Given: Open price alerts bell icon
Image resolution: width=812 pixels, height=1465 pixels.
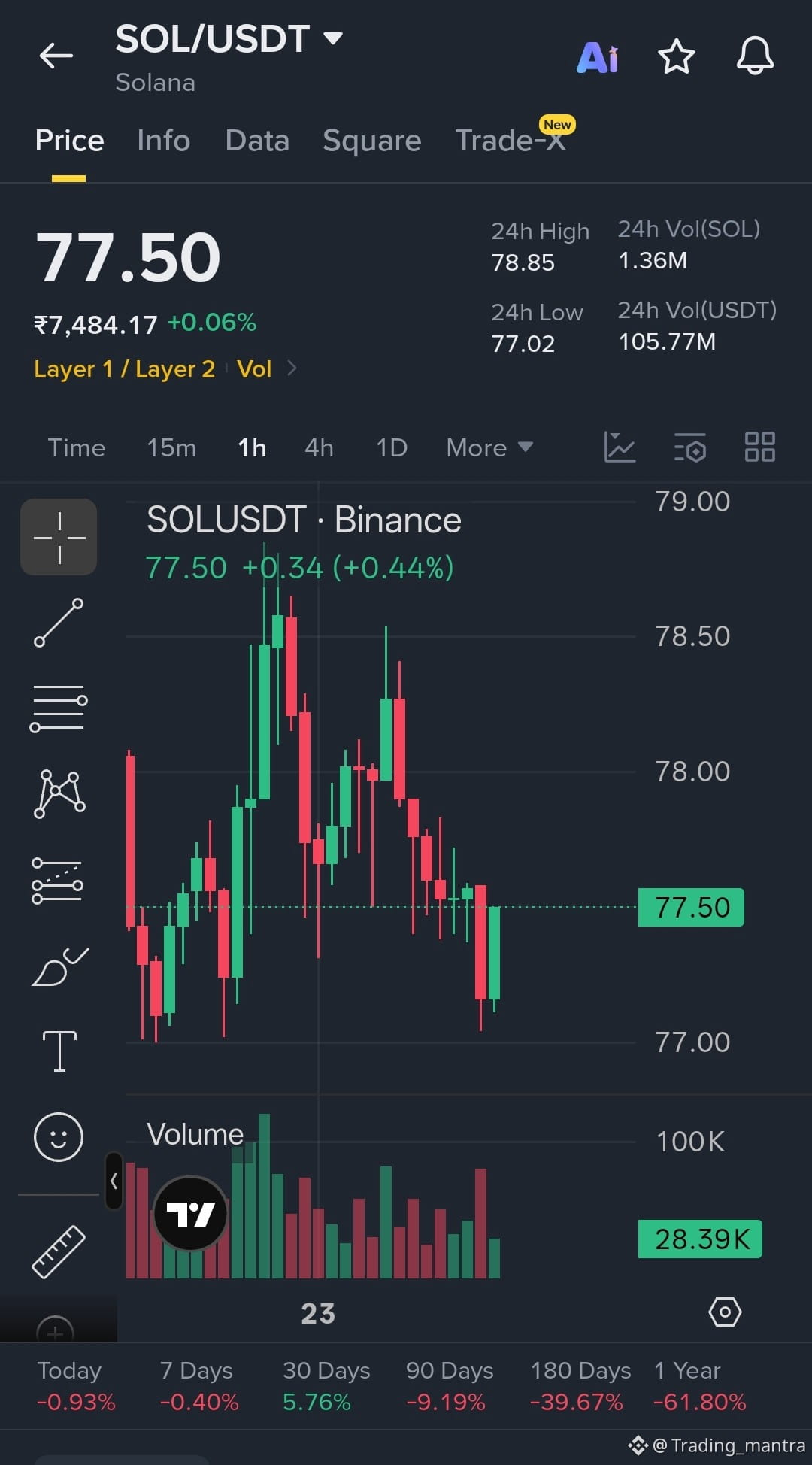Looking at the screenshot, I should point(755,56).
